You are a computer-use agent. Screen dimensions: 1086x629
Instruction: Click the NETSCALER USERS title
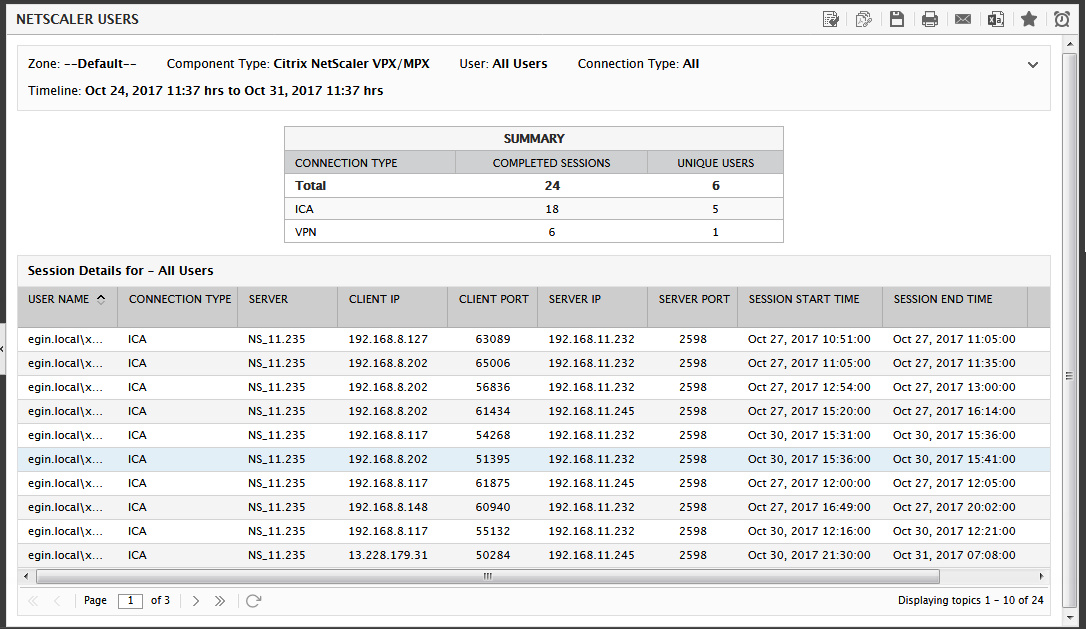point(78,19)
